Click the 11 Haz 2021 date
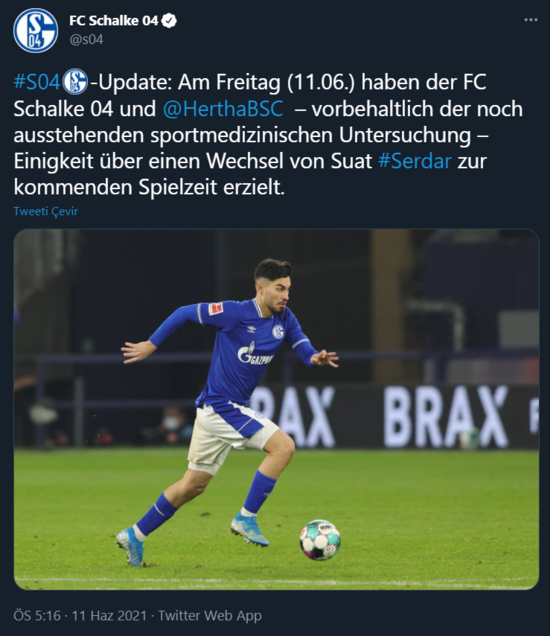Viewport: 550px width, 636px height. (x=109, y=615)
